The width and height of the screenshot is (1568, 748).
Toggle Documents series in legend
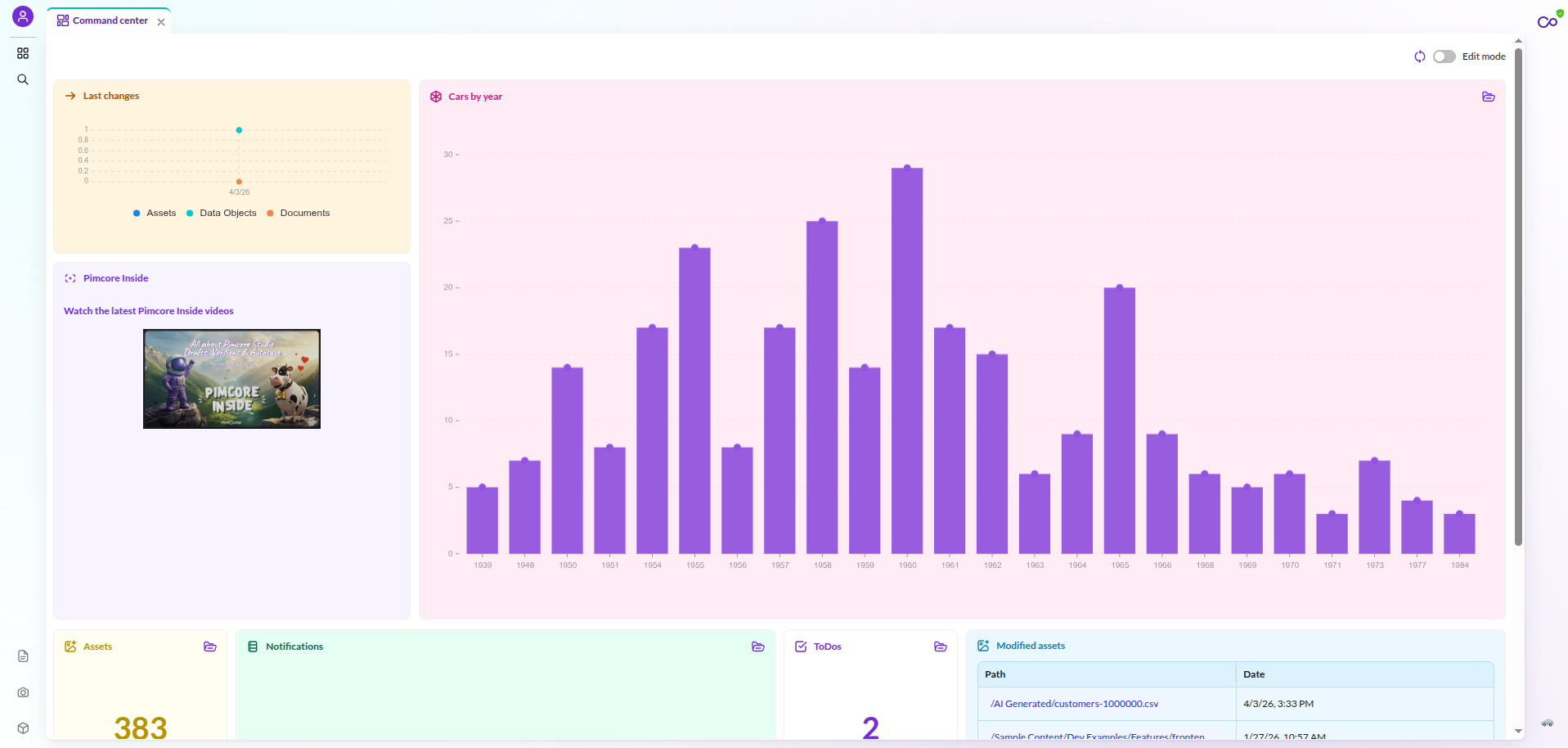pos(299,213)
